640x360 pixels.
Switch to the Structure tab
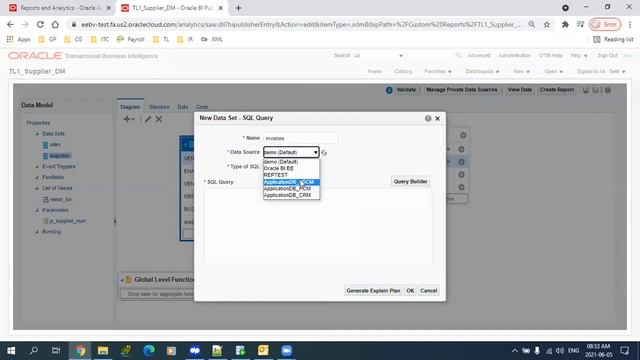[159, 107]
